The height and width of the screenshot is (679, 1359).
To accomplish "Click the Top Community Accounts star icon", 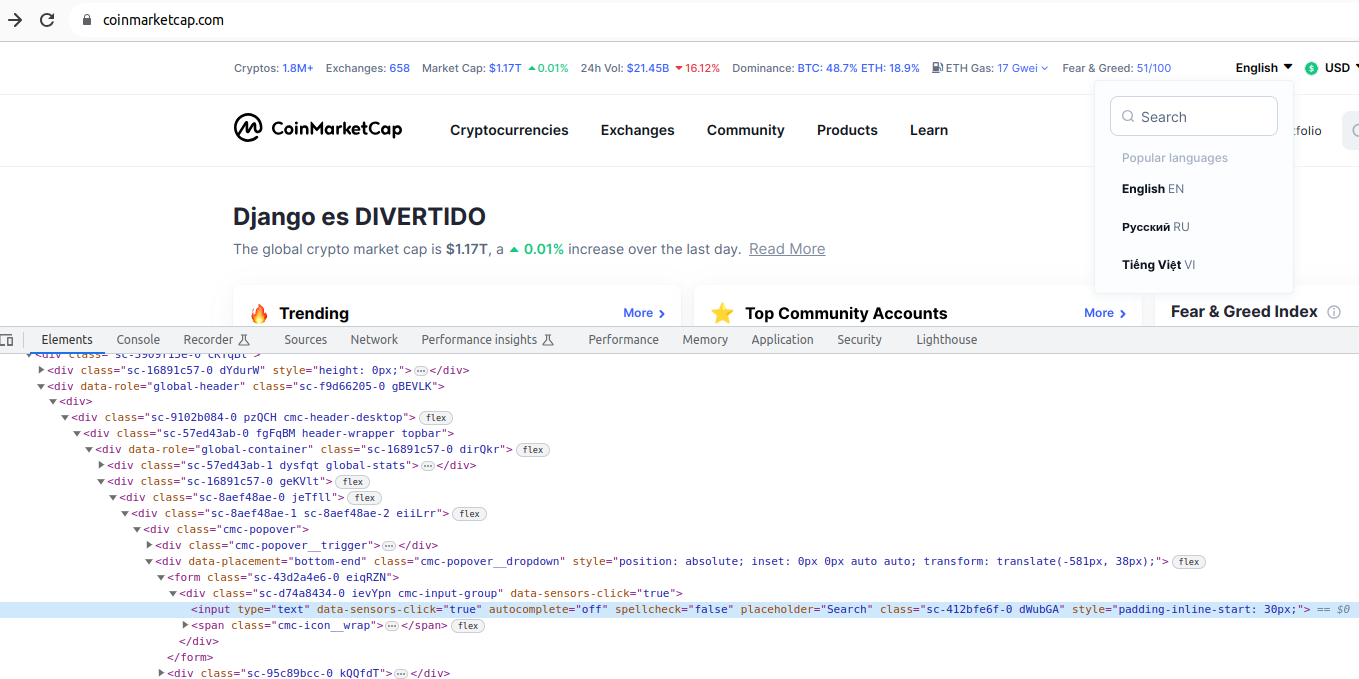I will (722, 314).
